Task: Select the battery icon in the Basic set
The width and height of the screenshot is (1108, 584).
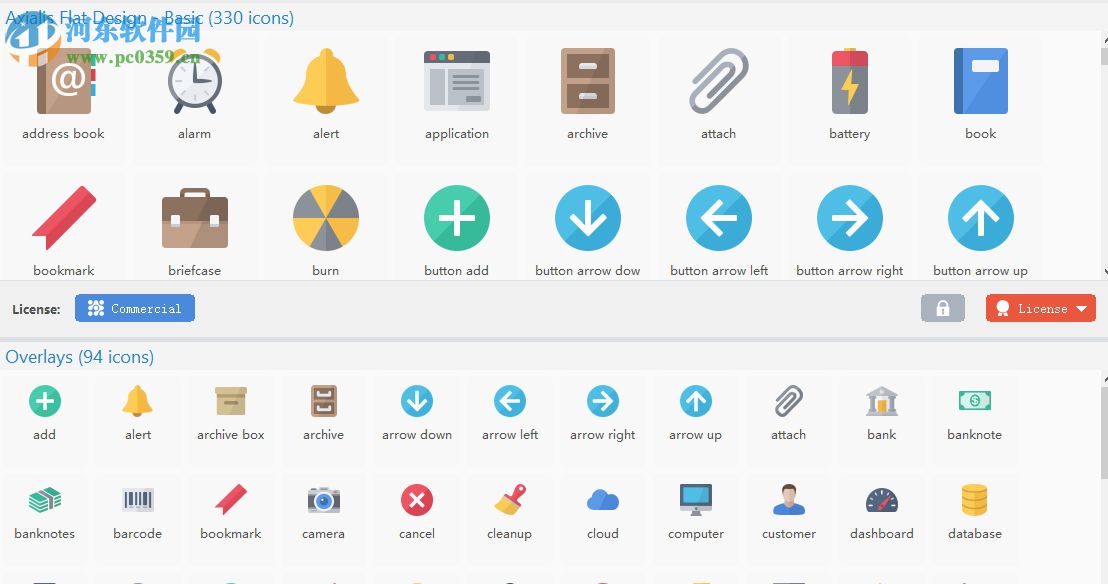Action: click(x=849, y=81)
